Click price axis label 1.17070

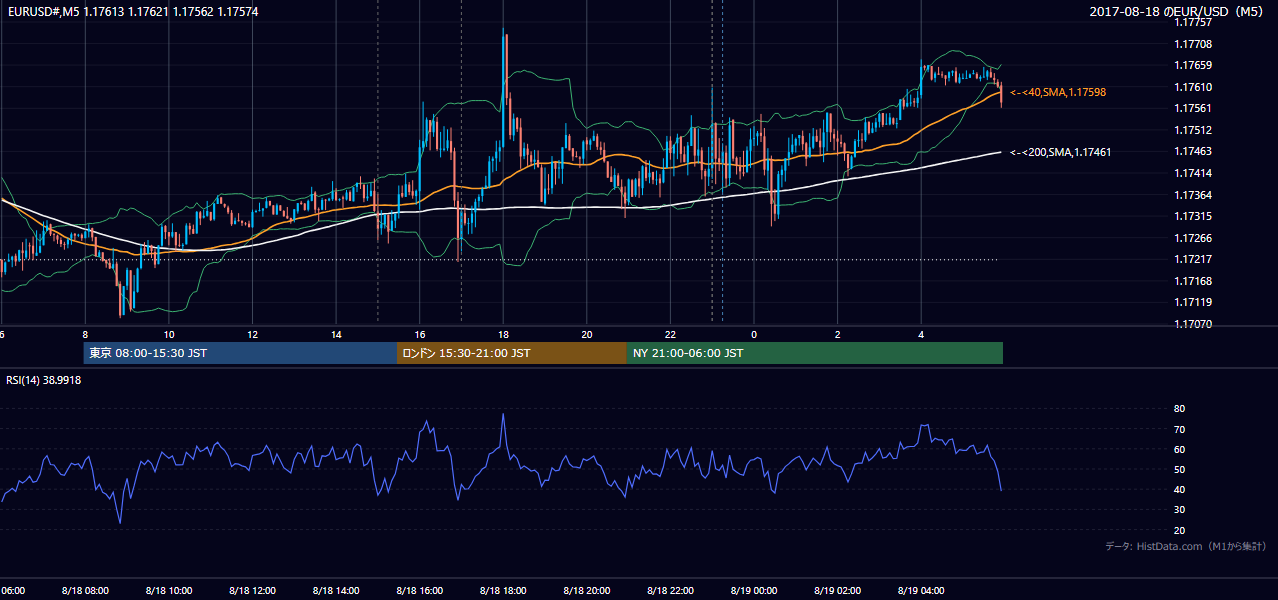[1192, 324]
